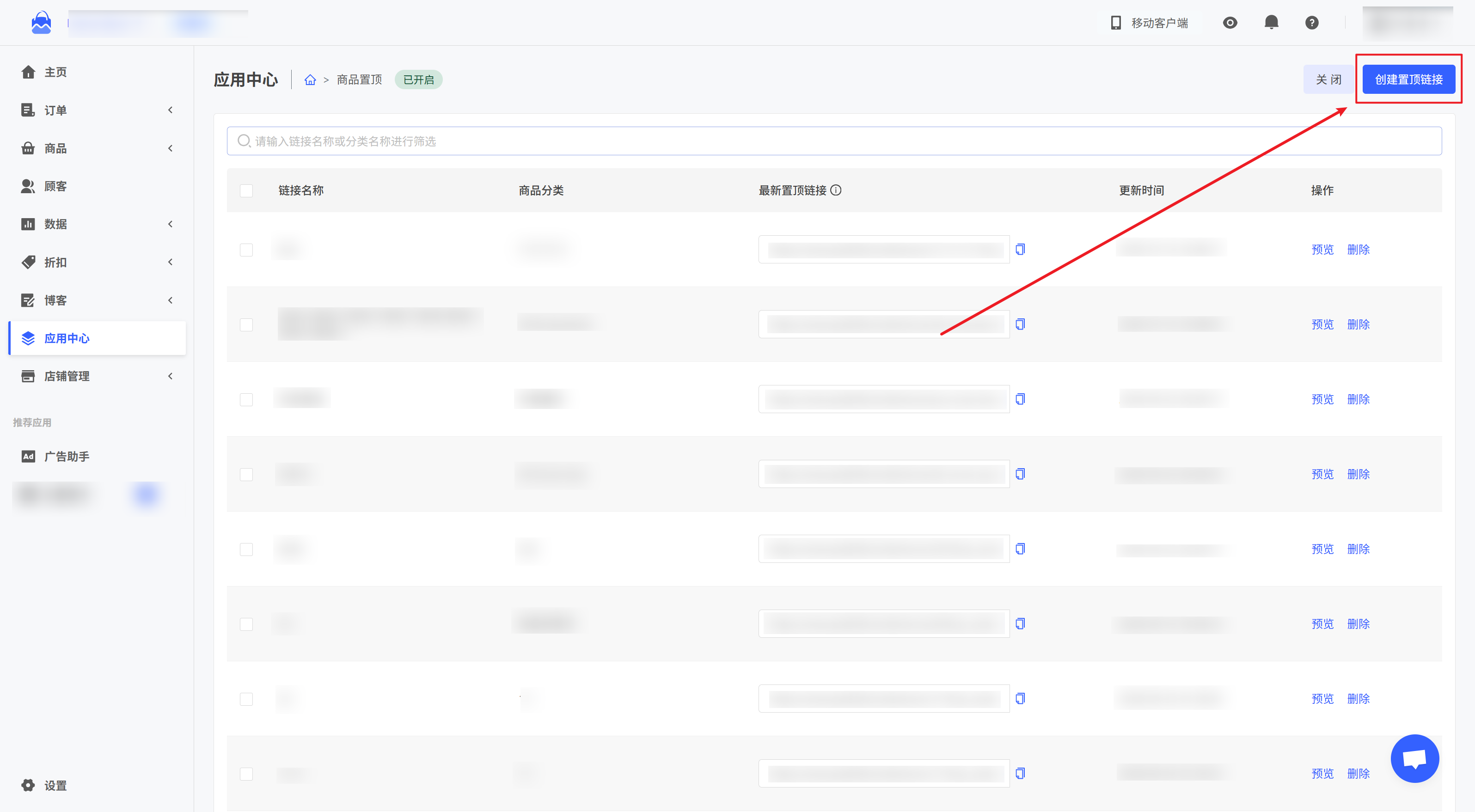
Task: Open the live chat bubble widget
Action: pyautogui.click(x=1414, y=758)
